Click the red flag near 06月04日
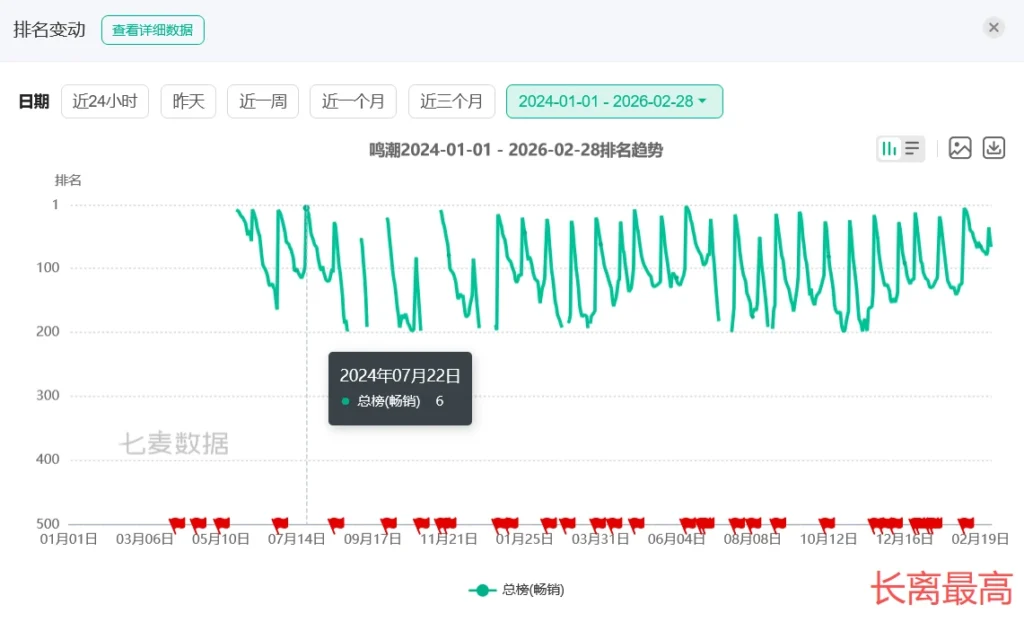 (x=687, y=523)
